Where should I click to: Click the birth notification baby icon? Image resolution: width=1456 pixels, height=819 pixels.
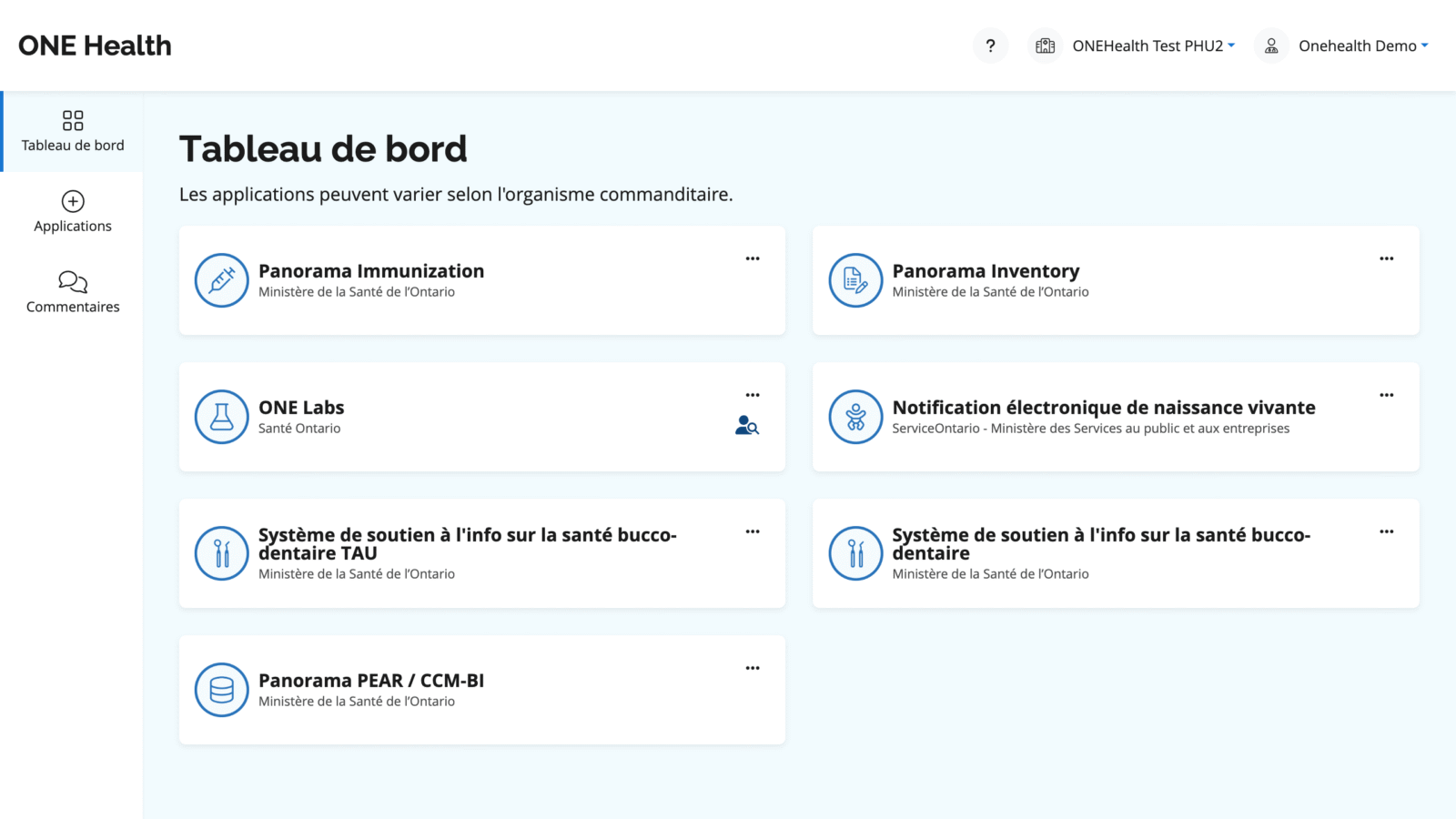(x=855, y=417)
